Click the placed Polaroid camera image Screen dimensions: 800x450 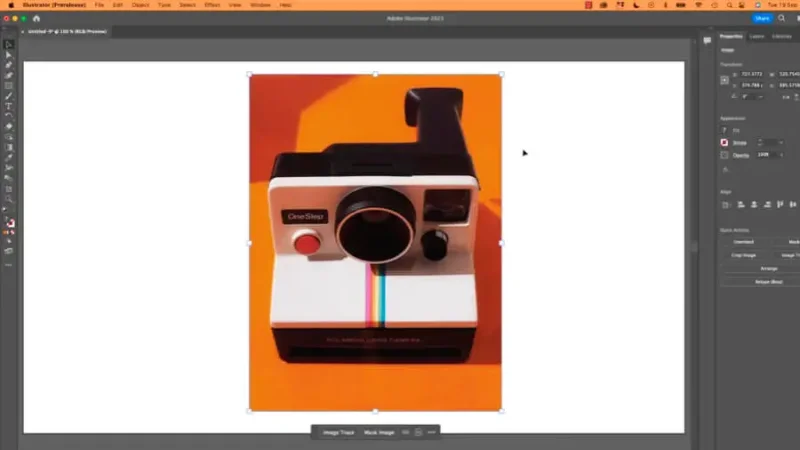coord(375,243)
